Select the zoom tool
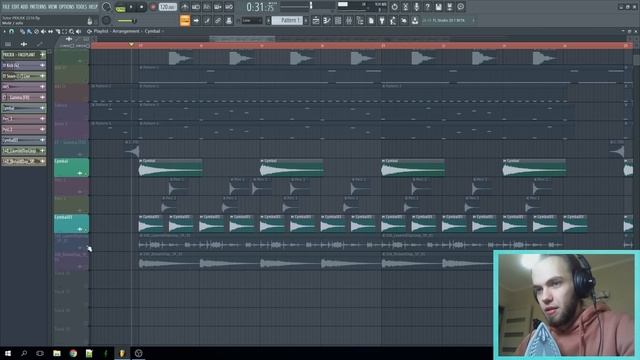This screenshot has height=360, width=640. pos(71,31)
